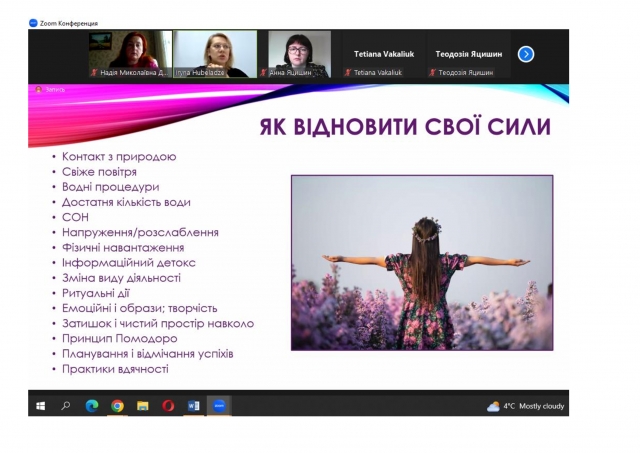
Task: Open File Explorer from taskbar
Action: [143, 406]
